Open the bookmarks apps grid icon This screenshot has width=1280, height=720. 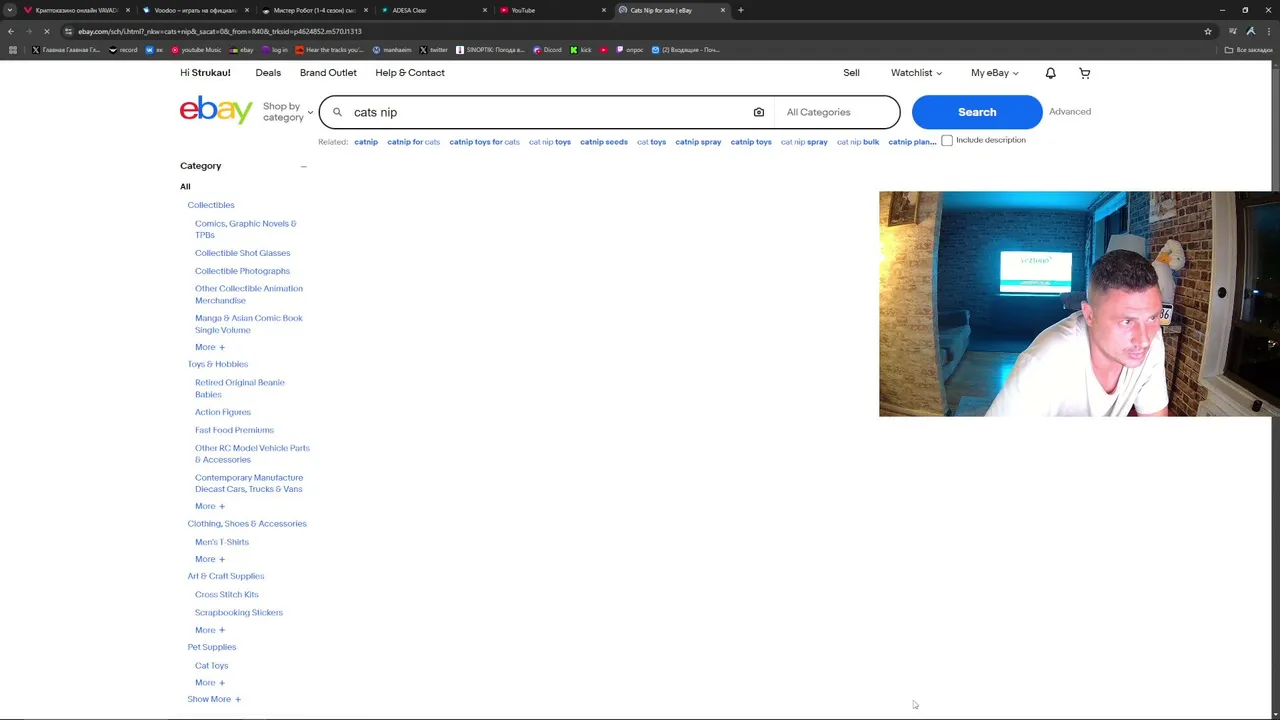point(13,50)
